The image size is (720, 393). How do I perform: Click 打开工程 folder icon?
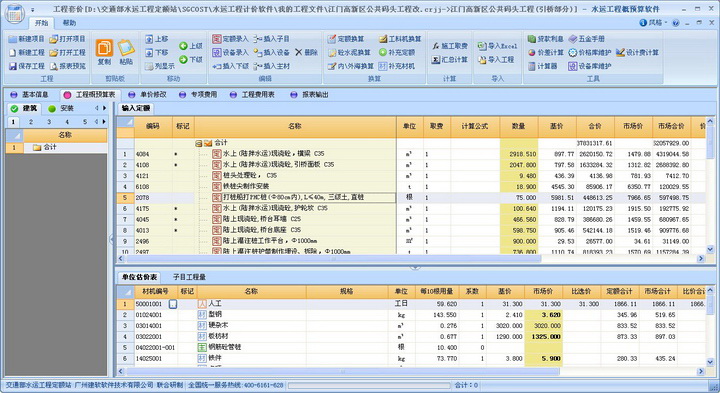pyautogui.click(x=53, y=53)
